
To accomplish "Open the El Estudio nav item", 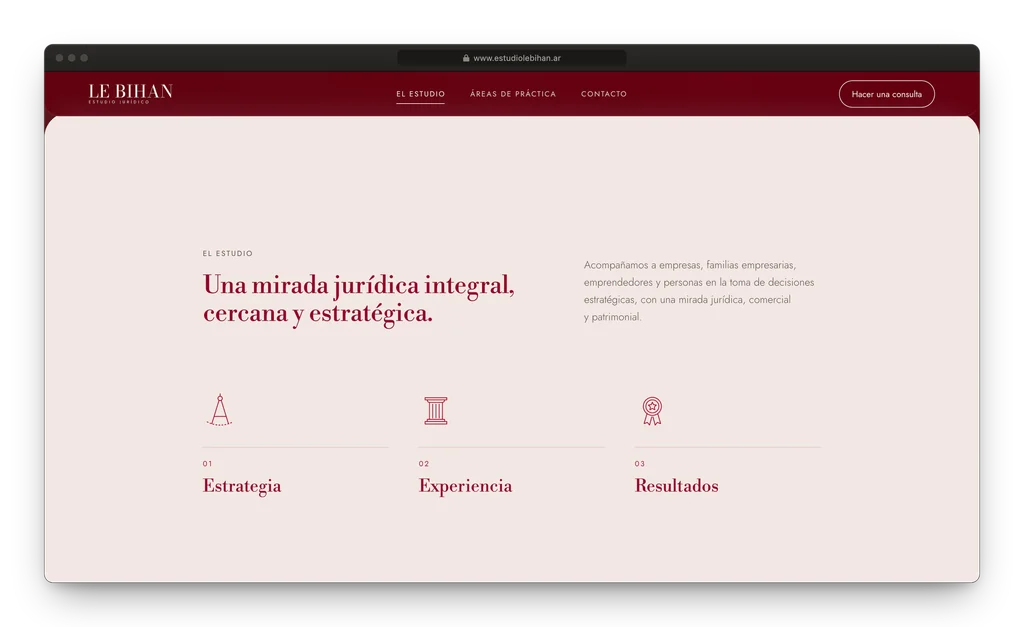I will tap(421, 94).
